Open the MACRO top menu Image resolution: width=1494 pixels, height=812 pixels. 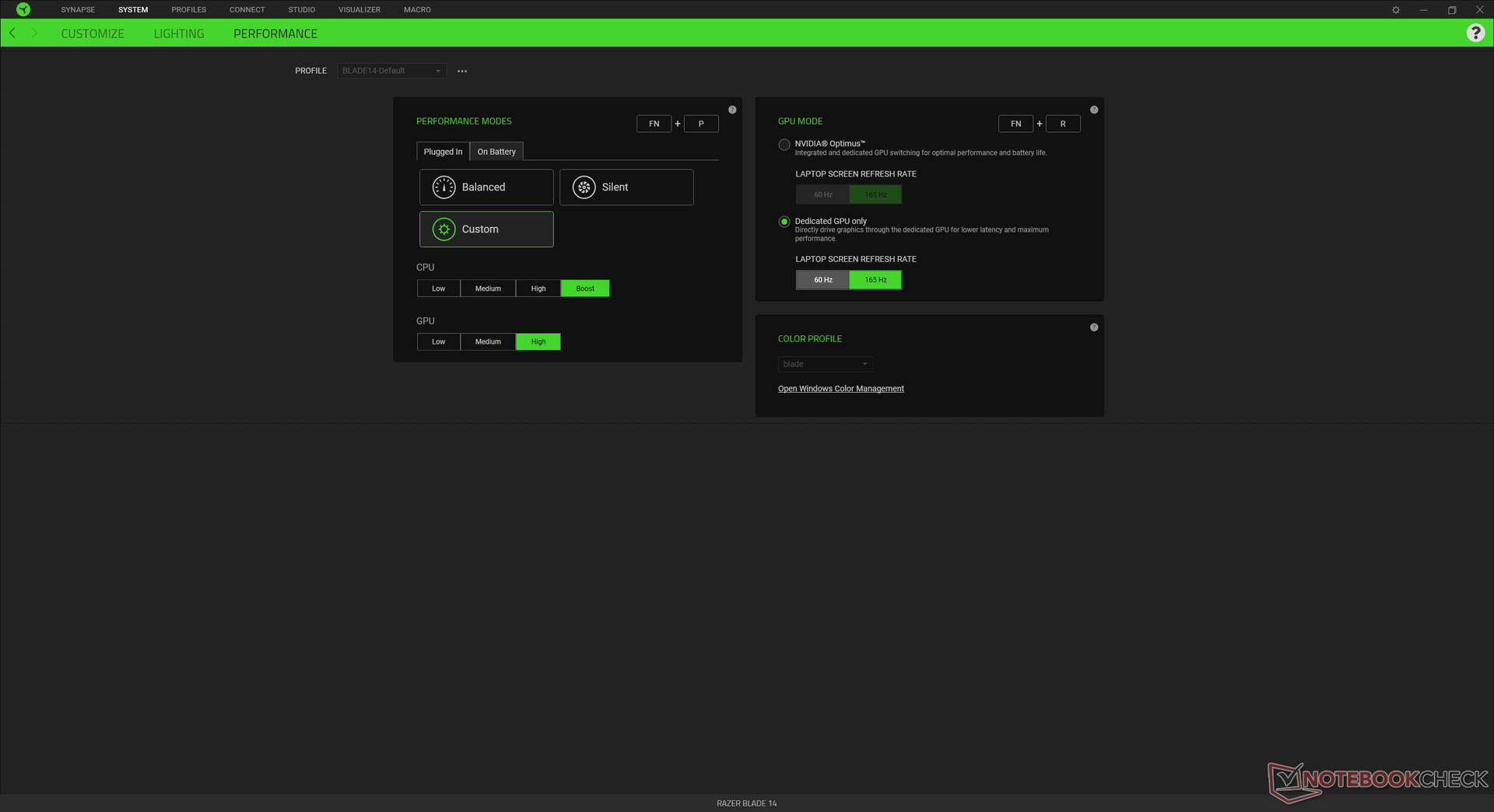pyautogui.click(x=417, y=10)
